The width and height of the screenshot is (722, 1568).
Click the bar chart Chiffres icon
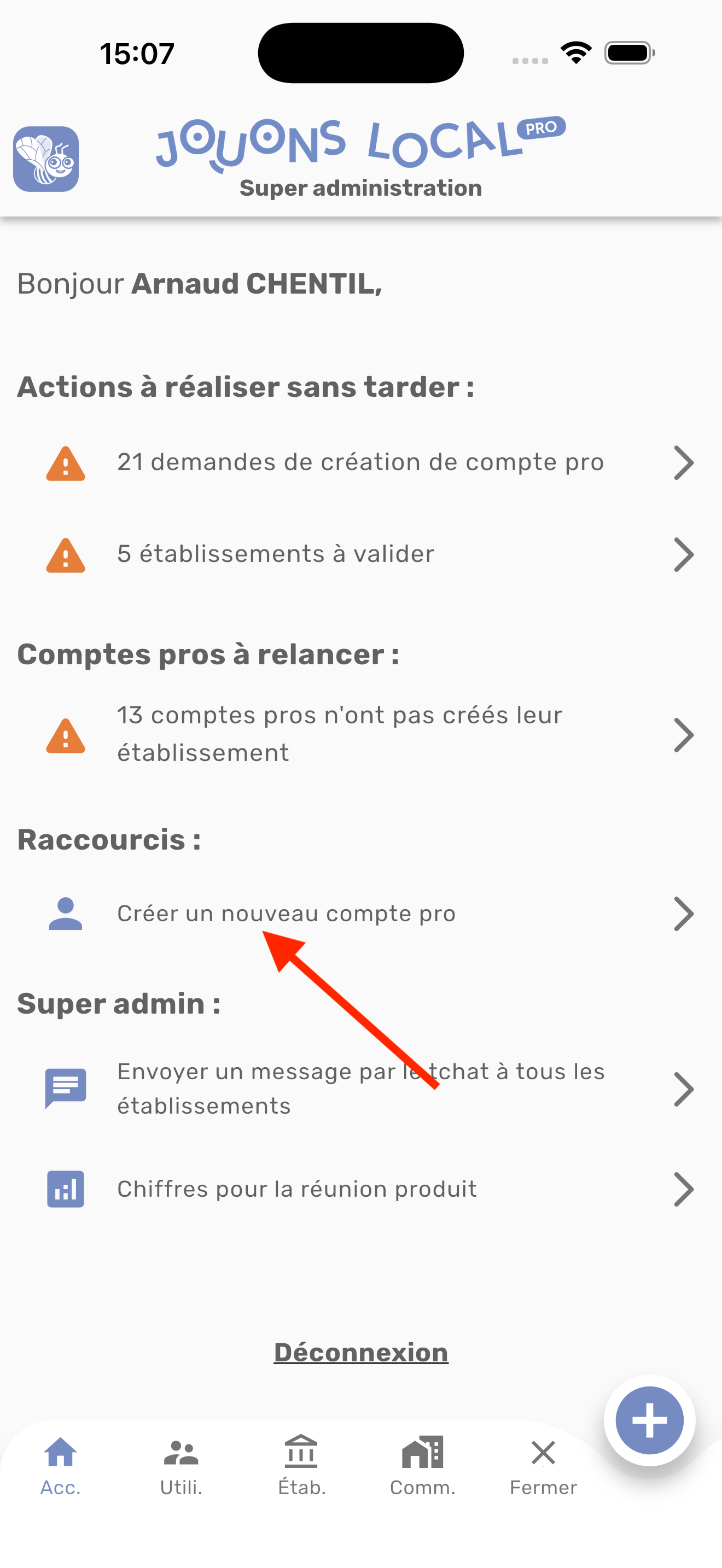(x=66, y=1189)
